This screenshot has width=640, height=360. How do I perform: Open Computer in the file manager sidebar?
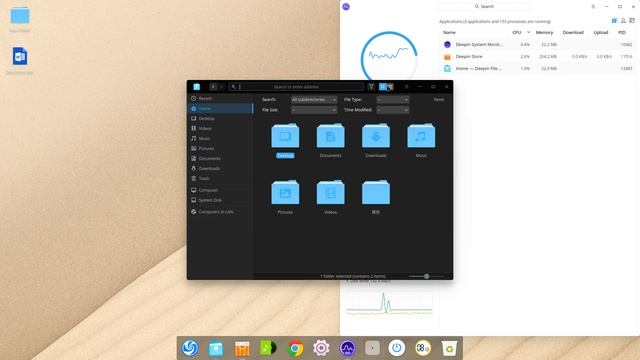pos(221,190)
